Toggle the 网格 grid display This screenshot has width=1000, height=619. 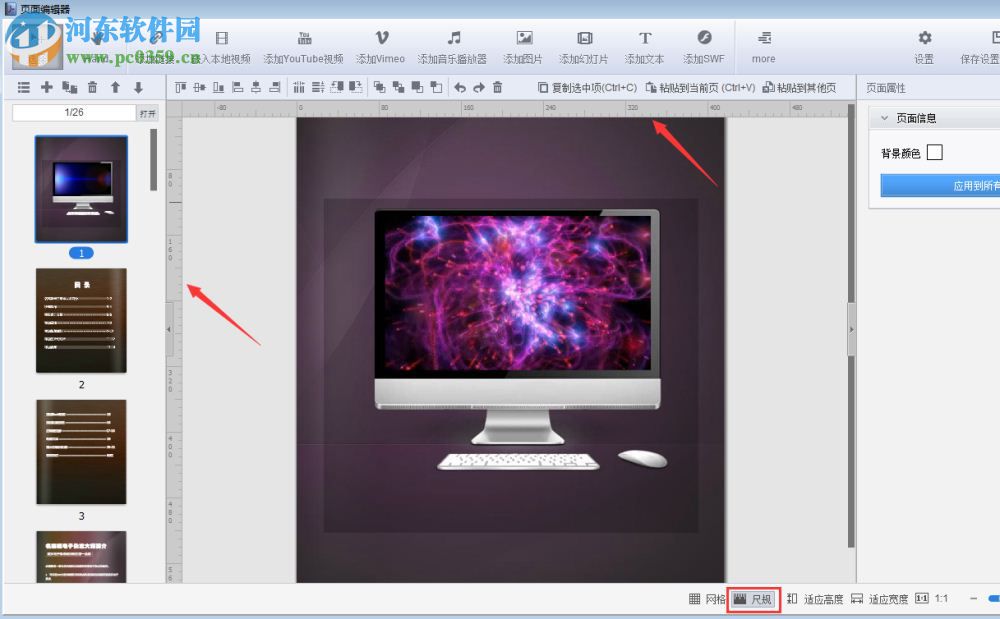706,598
